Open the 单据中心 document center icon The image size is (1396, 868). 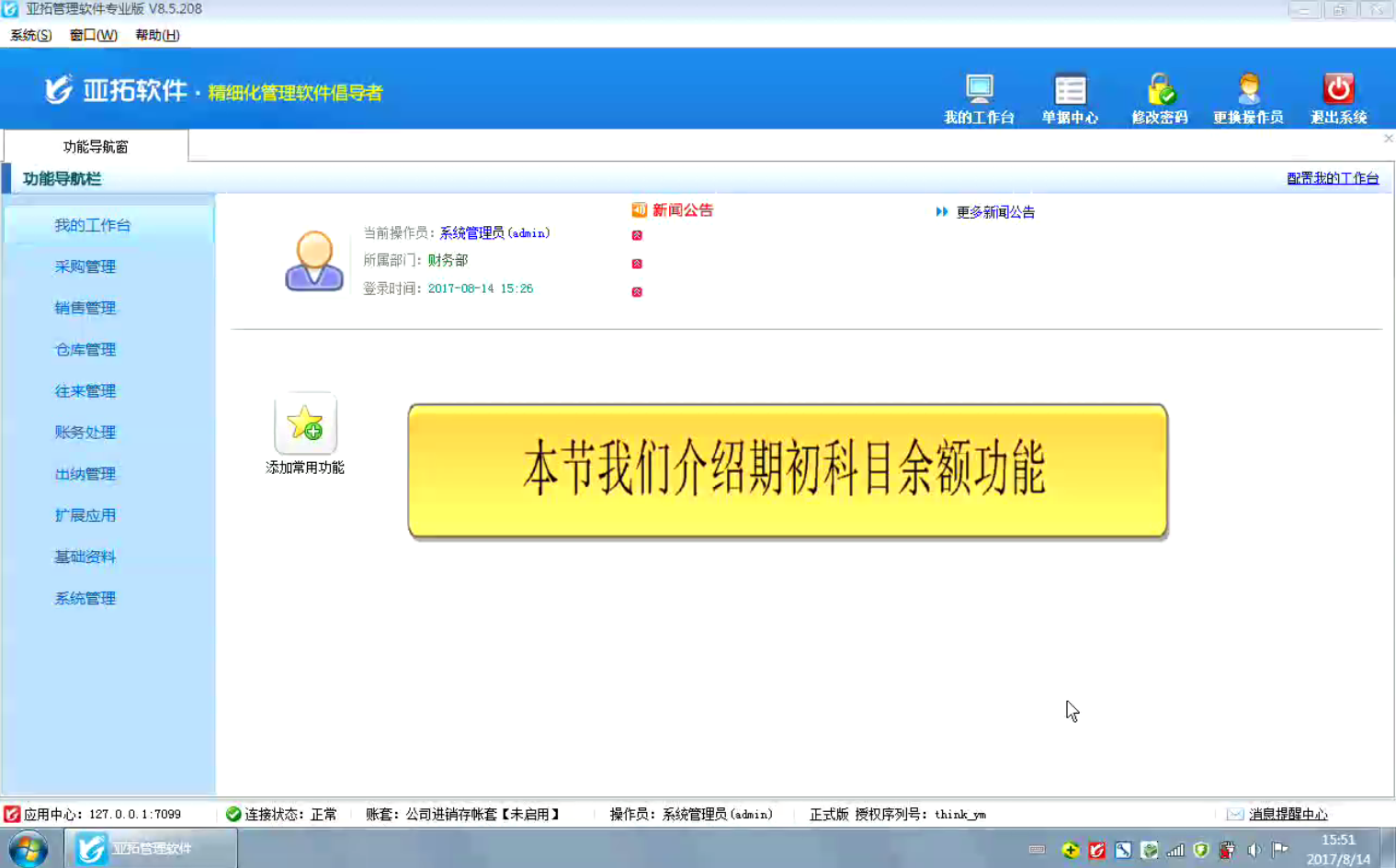tap(1070, 90)
